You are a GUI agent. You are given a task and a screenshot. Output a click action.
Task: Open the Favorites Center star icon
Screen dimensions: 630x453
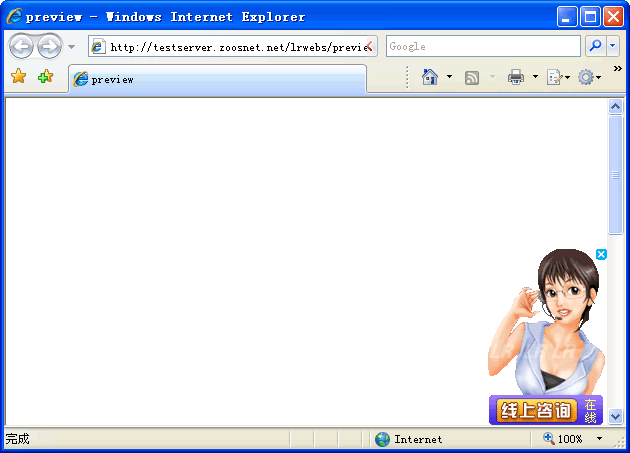point(18,77)
